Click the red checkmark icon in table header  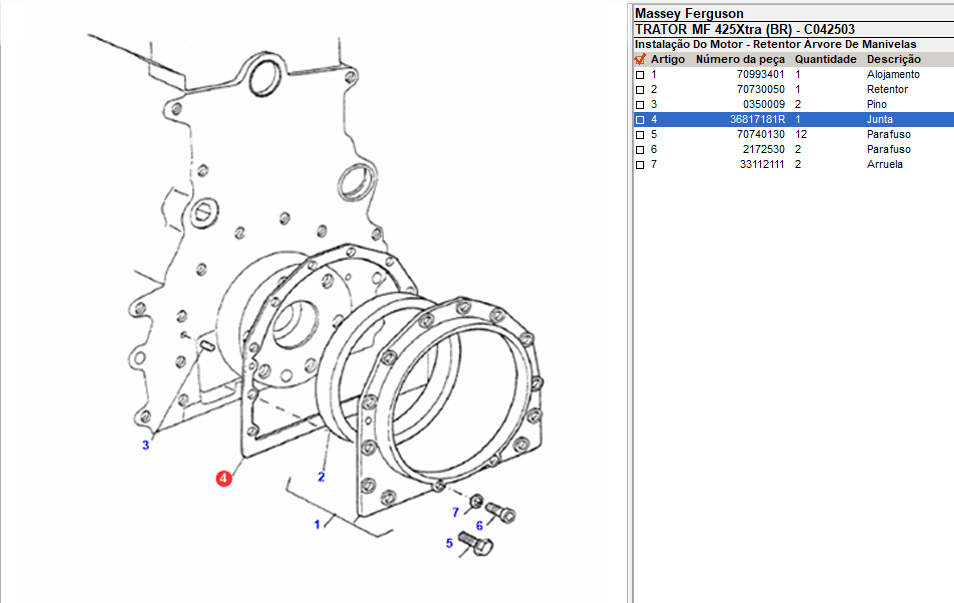[x=640, y=59]
